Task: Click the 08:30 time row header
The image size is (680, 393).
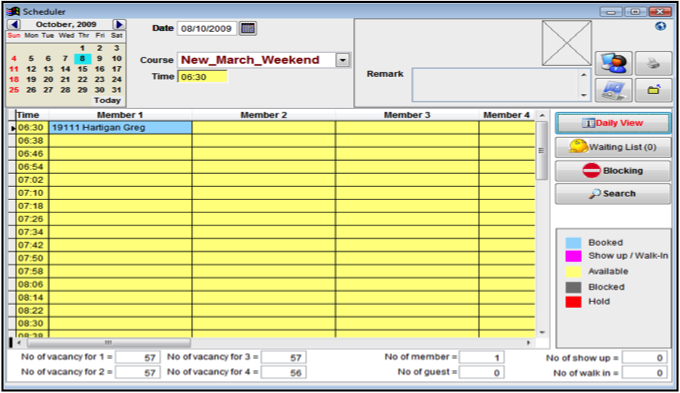Action: tap(31, 323)
